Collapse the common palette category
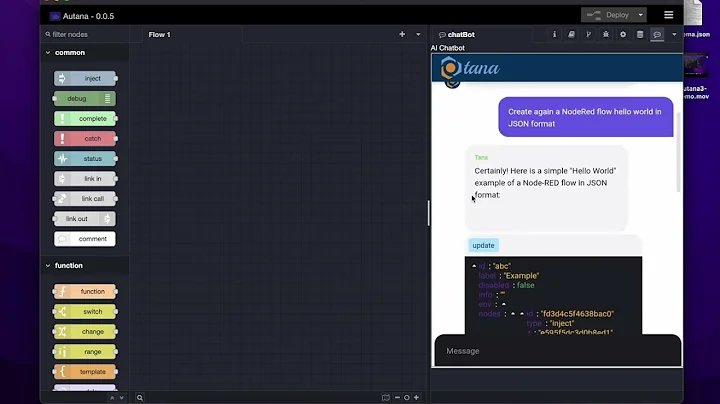Image resolution: width=720 pixels, height=404 pixels. click(x=48, y=53)
